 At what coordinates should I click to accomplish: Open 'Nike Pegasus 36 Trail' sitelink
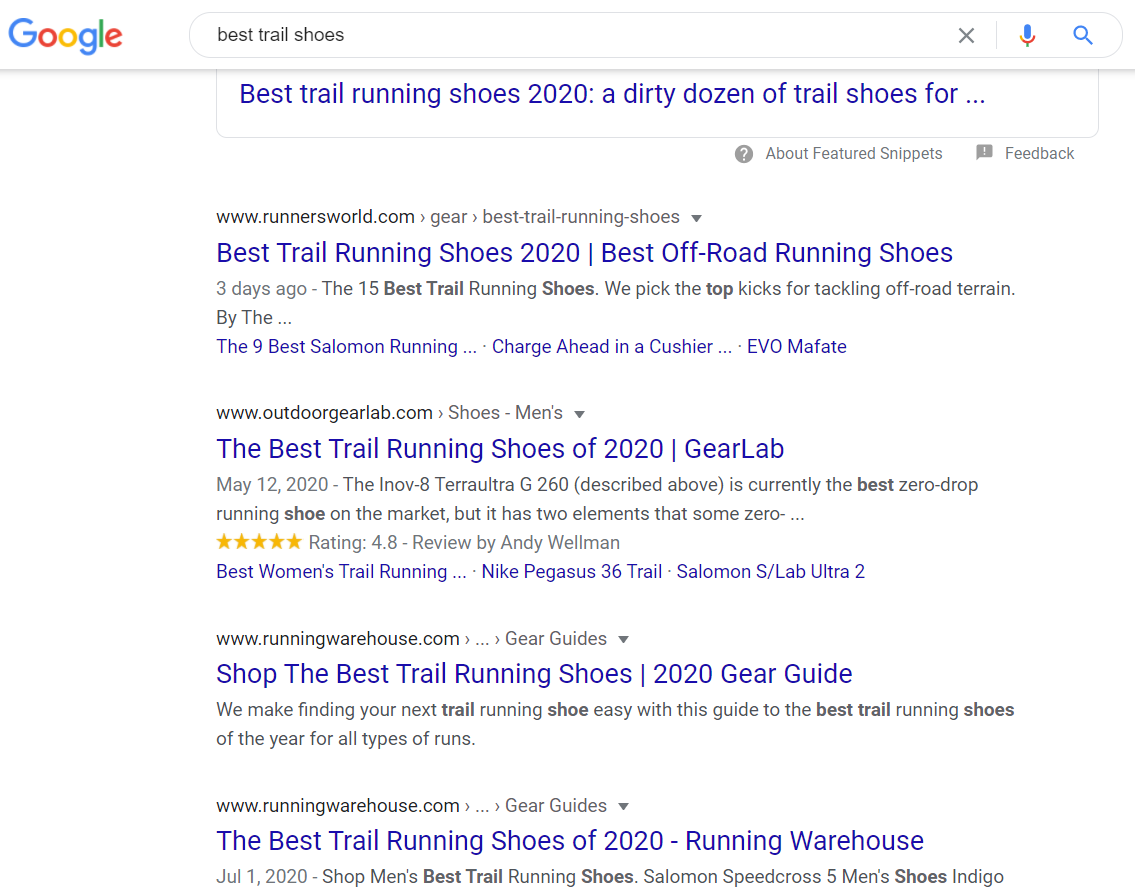tap(572, 572)
